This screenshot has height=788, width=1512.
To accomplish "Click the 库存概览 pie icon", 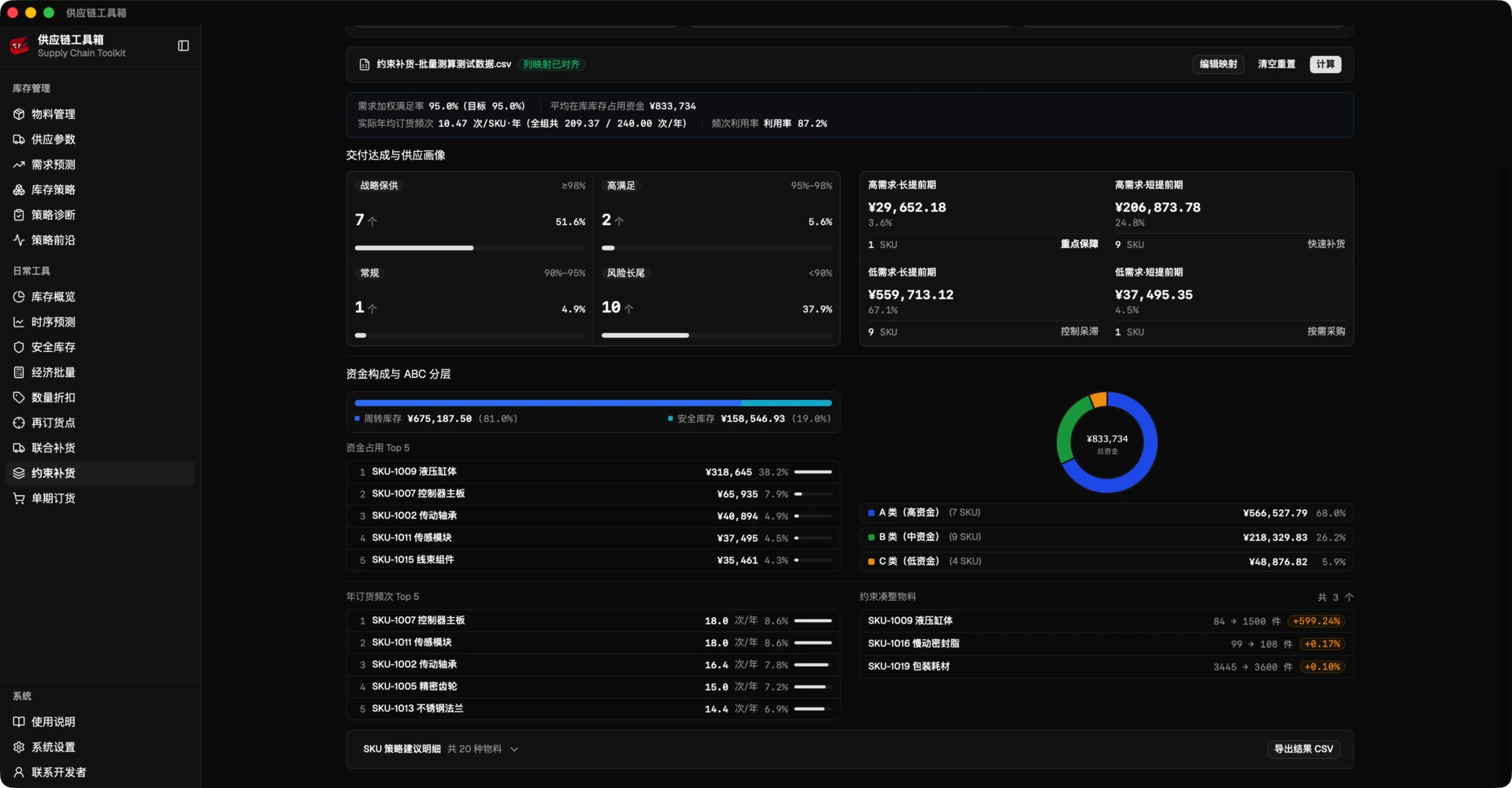I will (x=19, y=297).
